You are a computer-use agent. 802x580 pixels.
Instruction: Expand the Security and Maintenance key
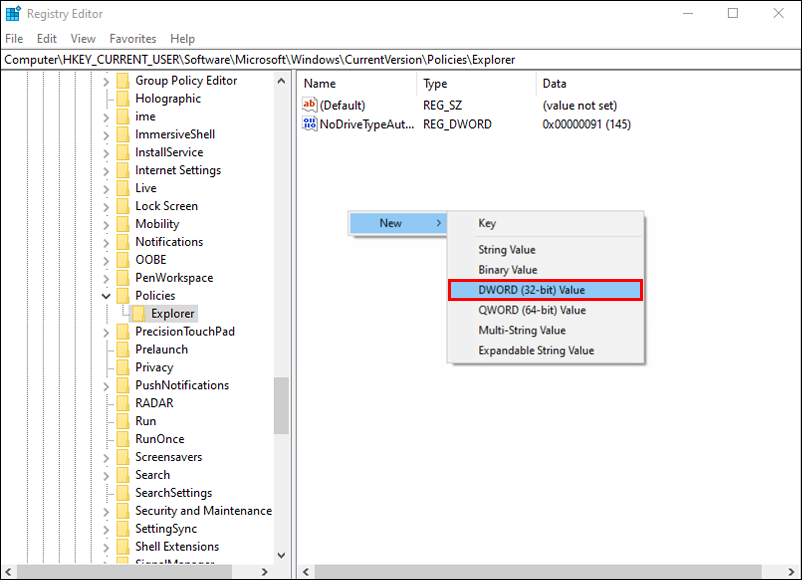106,511
